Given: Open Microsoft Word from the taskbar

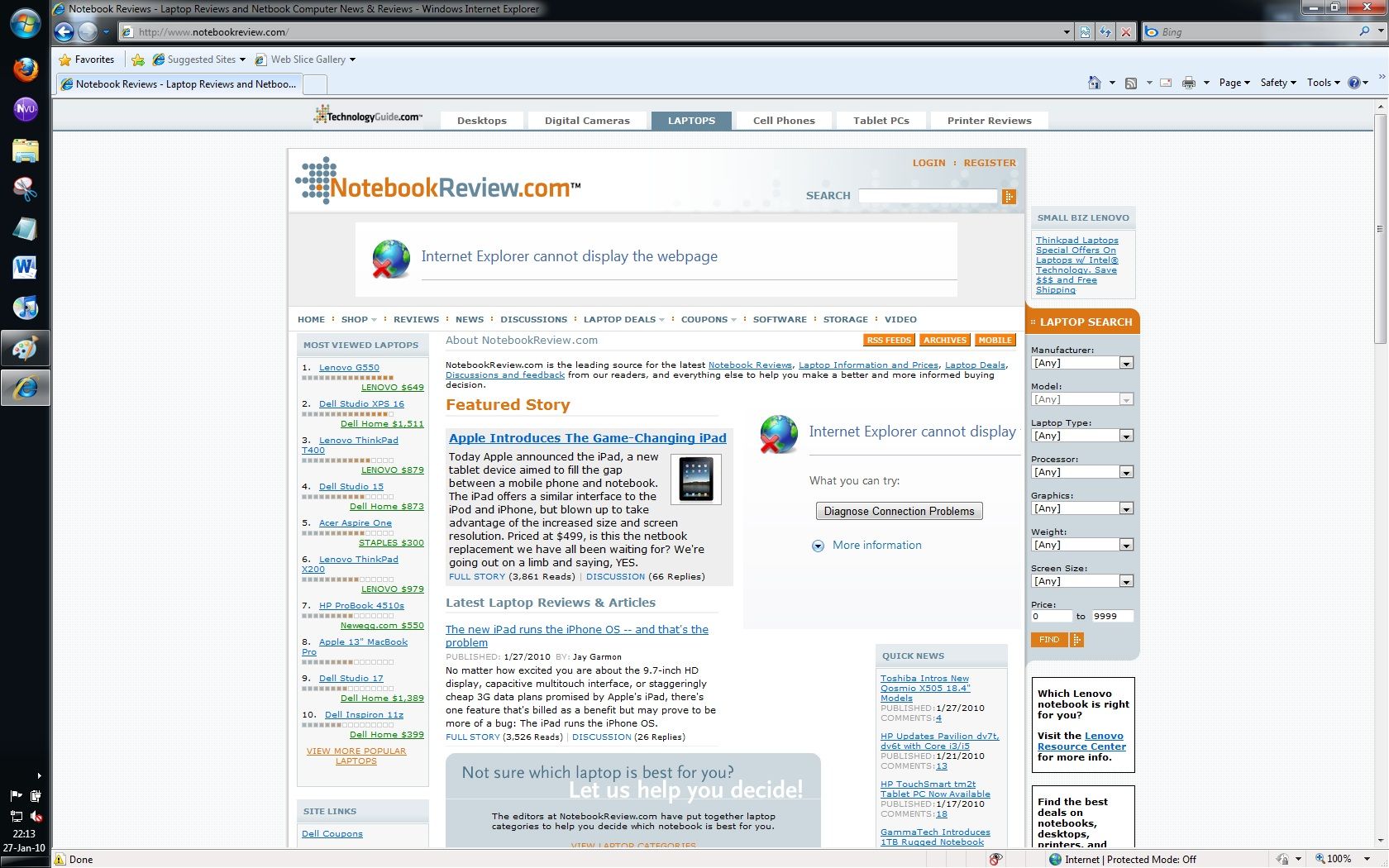Looking at the screenshot, I should [x=25, y=268].
